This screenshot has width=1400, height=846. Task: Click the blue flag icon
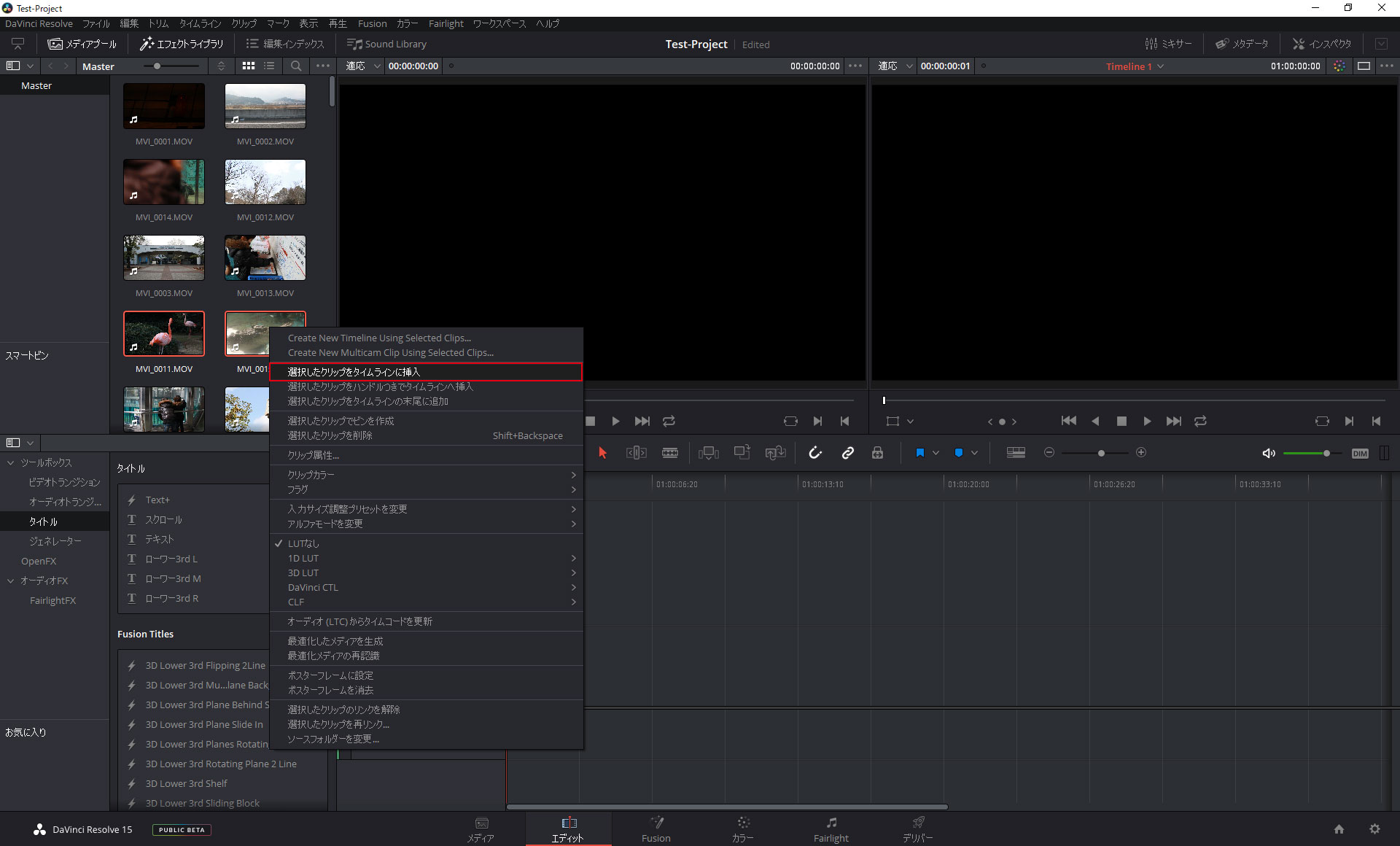[x=920, y=453]
